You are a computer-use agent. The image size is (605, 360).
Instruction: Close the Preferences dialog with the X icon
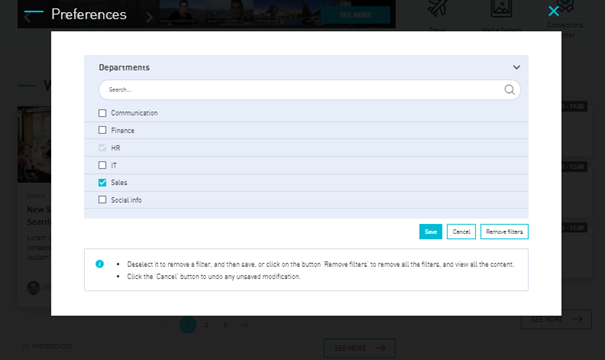554,11
